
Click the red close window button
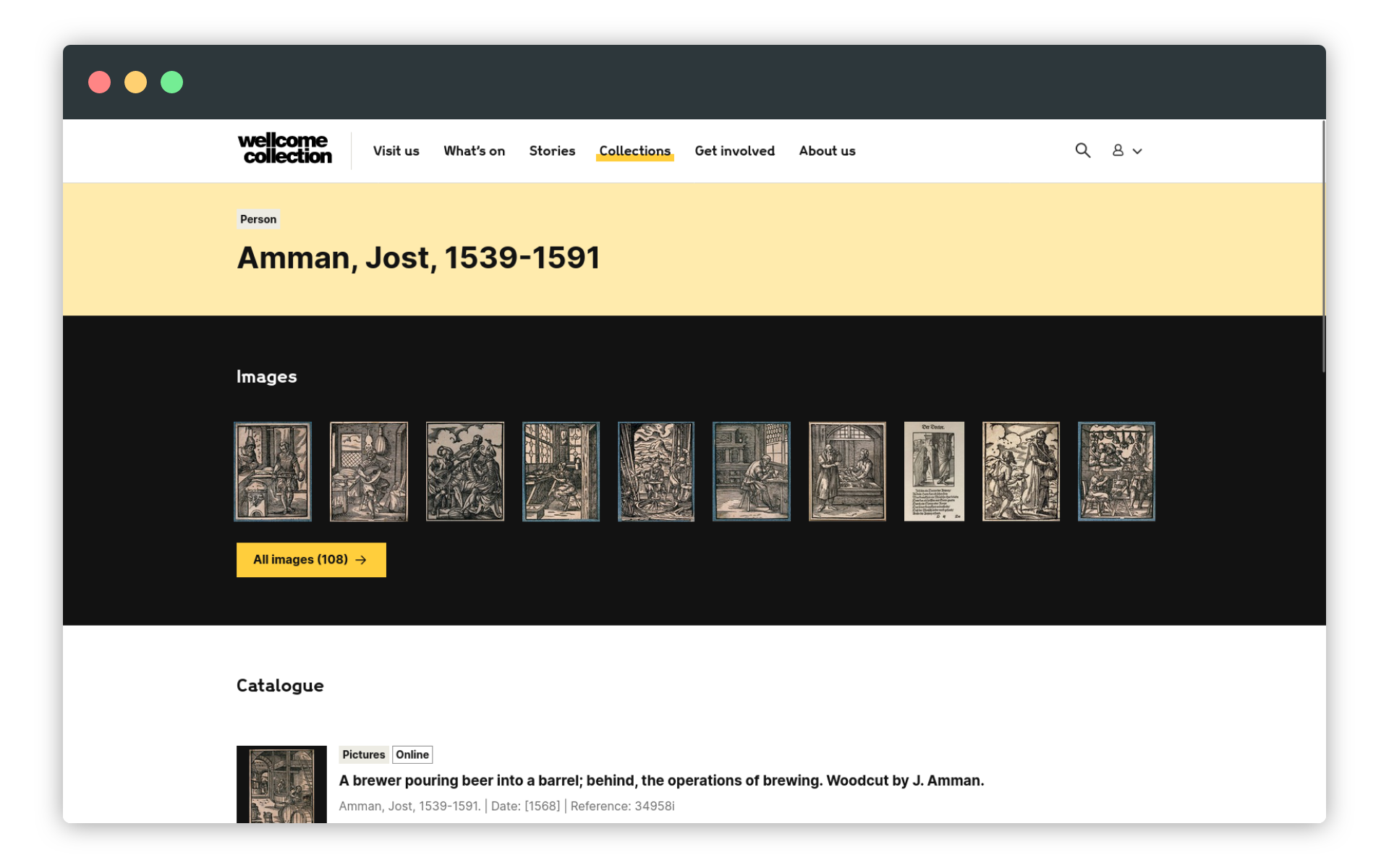[x=100, y=82]
